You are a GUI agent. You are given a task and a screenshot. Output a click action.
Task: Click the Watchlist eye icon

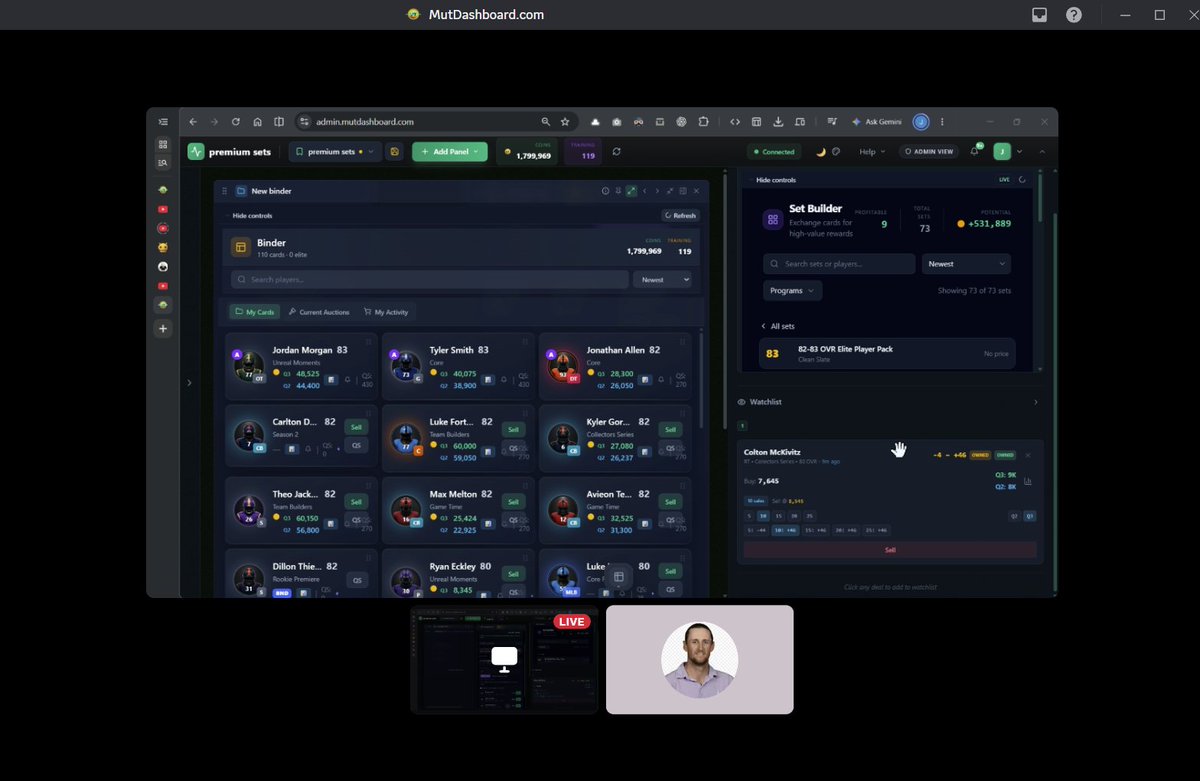pyautogui.click(x=742, y=402)
